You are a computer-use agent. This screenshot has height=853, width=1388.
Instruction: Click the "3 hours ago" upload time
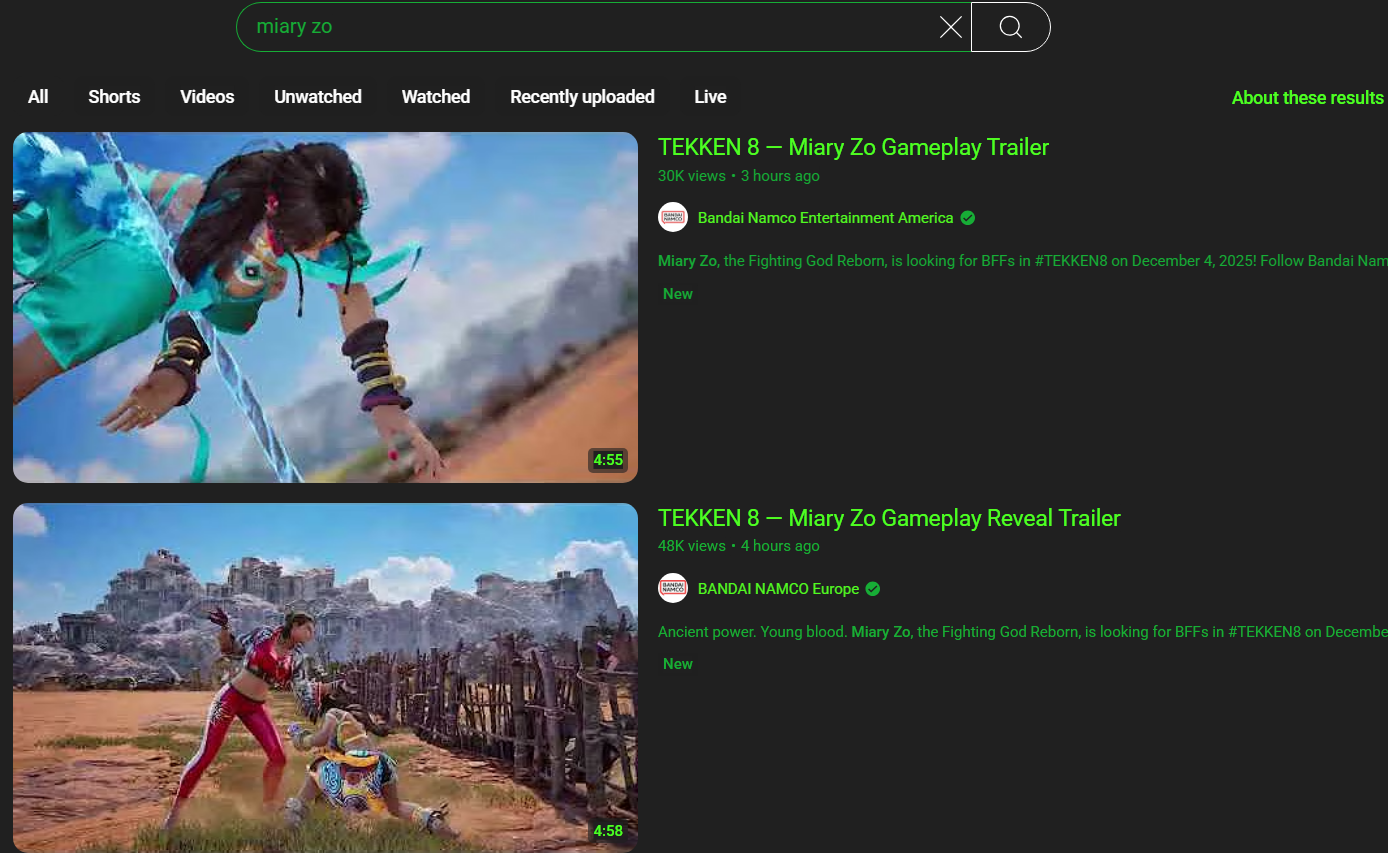pos(780,176)
